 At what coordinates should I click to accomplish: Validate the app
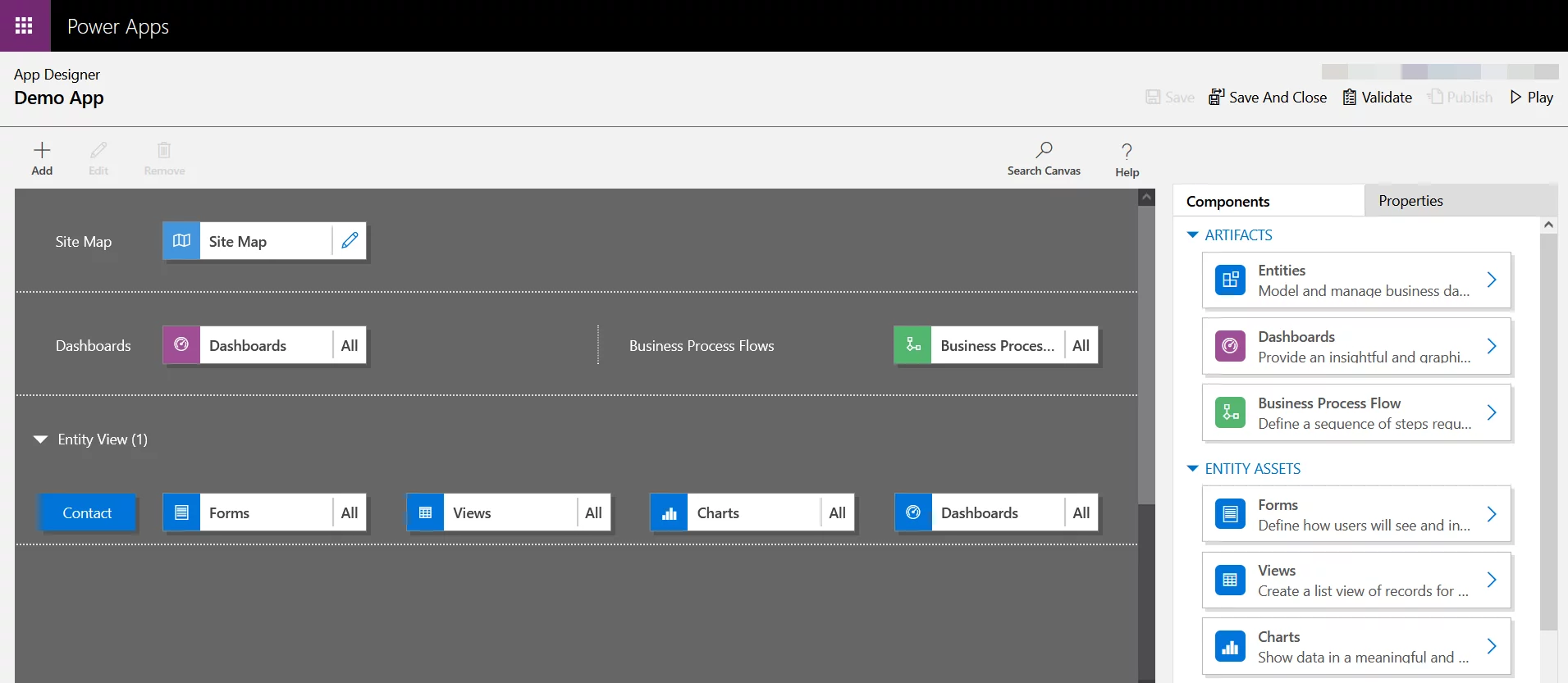tap(1378, 97)
